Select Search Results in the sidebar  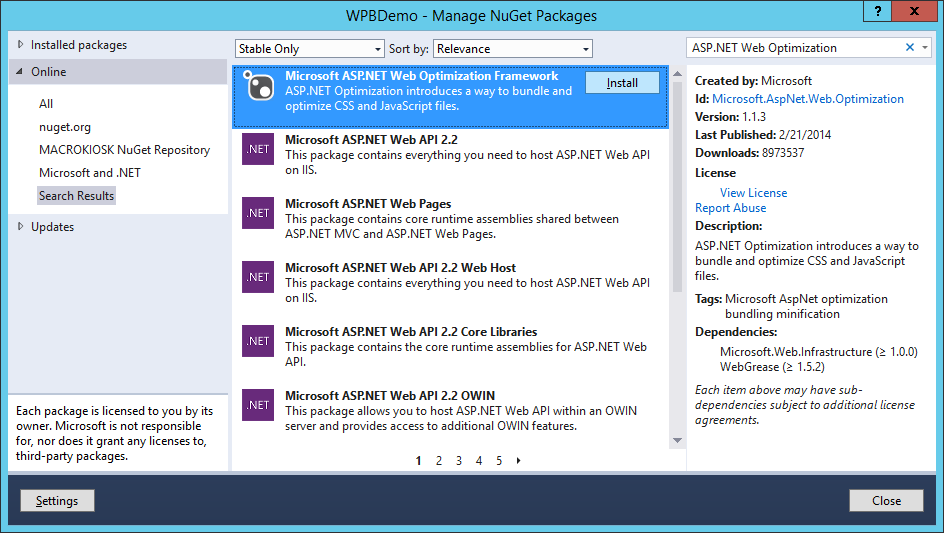pyautogui.click(x=76, y=196)
